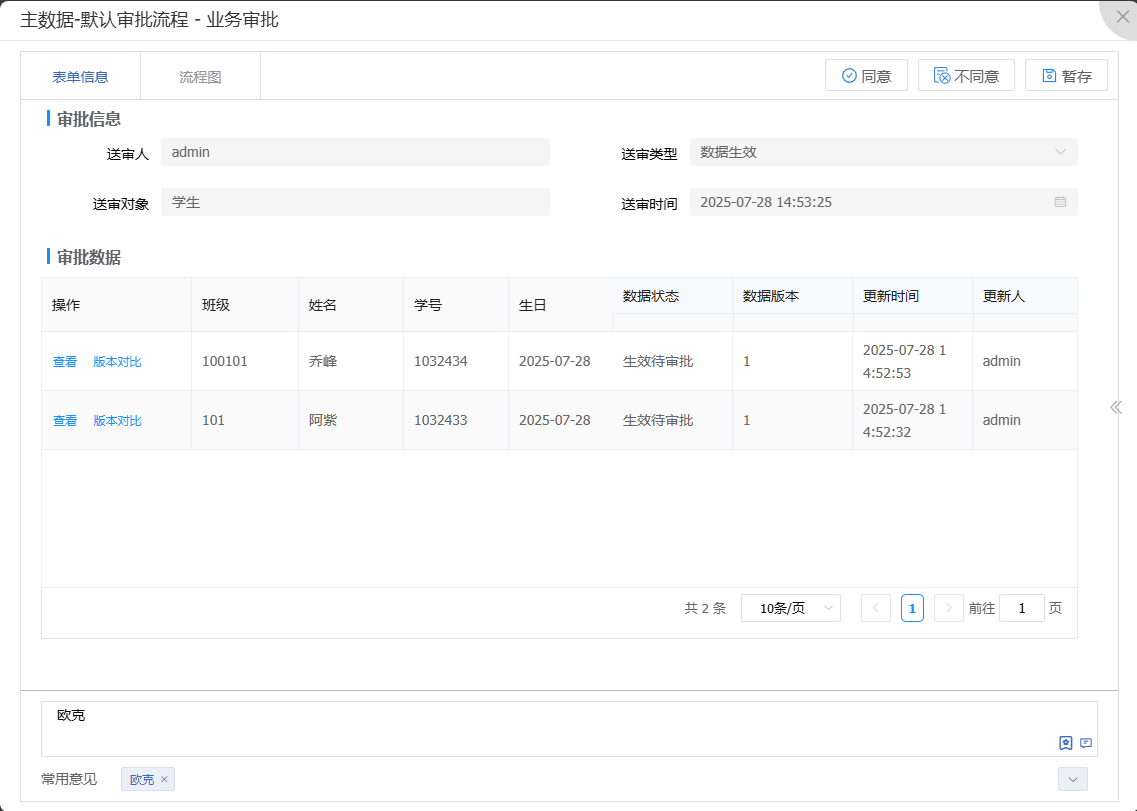Click the bookmark-star icon in the opinion box
The height and width of the screenshot is (811, 1137).
(1066, 743)
